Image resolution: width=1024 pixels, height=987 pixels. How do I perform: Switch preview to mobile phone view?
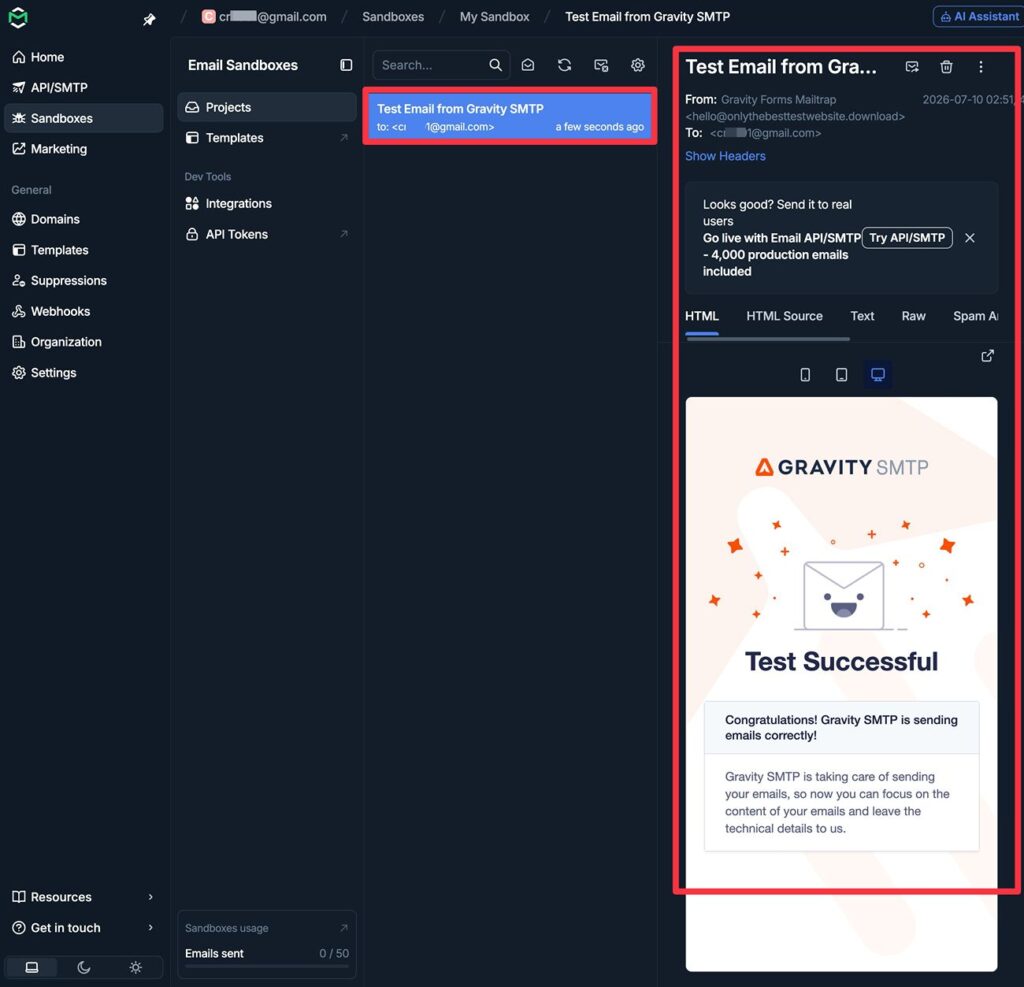pyautogui.click(x=805, y=374)
